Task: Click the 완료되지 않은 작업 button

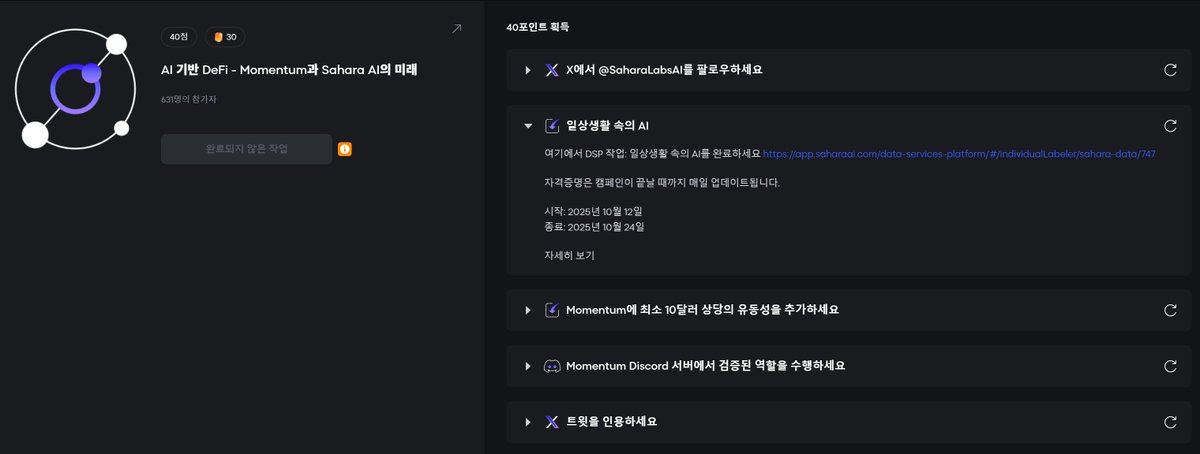Action: [x=246, y=149]
